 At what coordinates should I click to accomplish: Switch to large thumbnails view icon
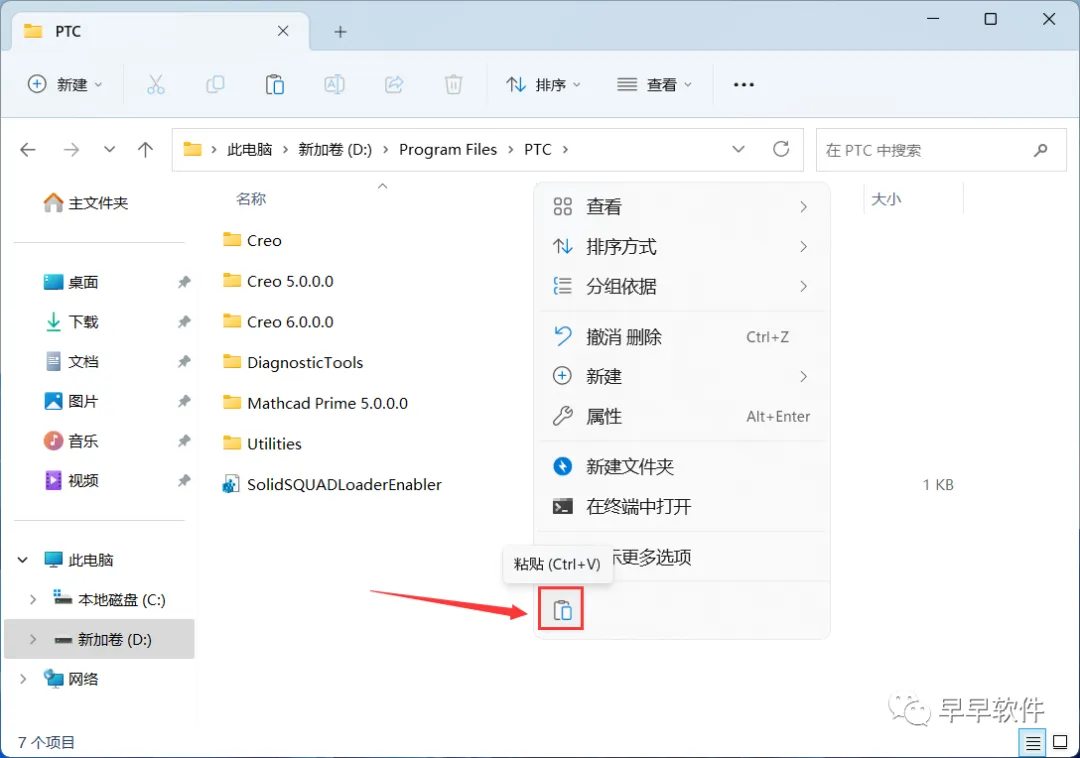click(1060, 742)
